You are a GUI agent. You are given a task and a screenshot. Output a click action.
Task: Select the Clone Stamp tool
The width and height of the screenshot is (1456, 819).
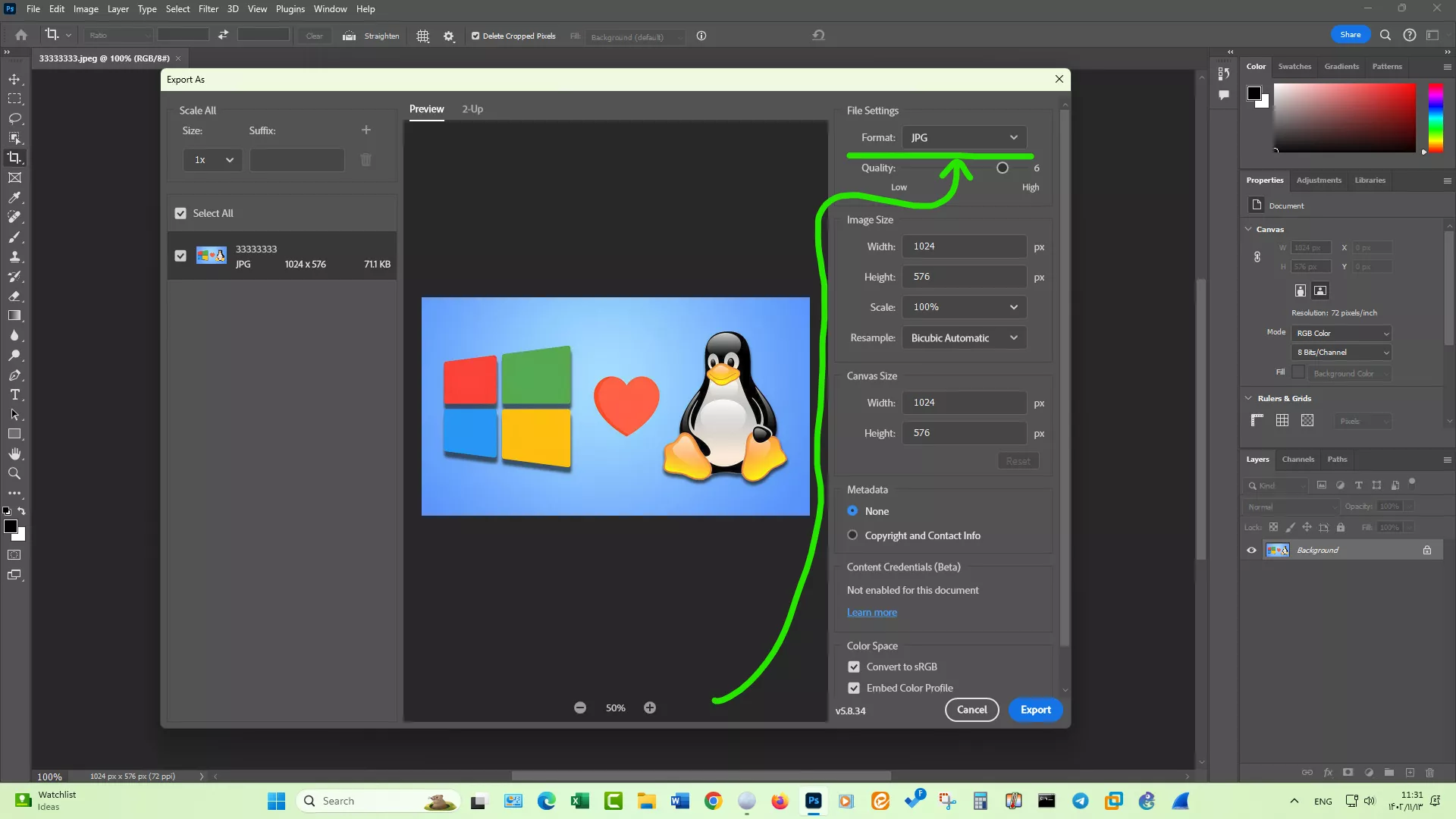[14, 256]
